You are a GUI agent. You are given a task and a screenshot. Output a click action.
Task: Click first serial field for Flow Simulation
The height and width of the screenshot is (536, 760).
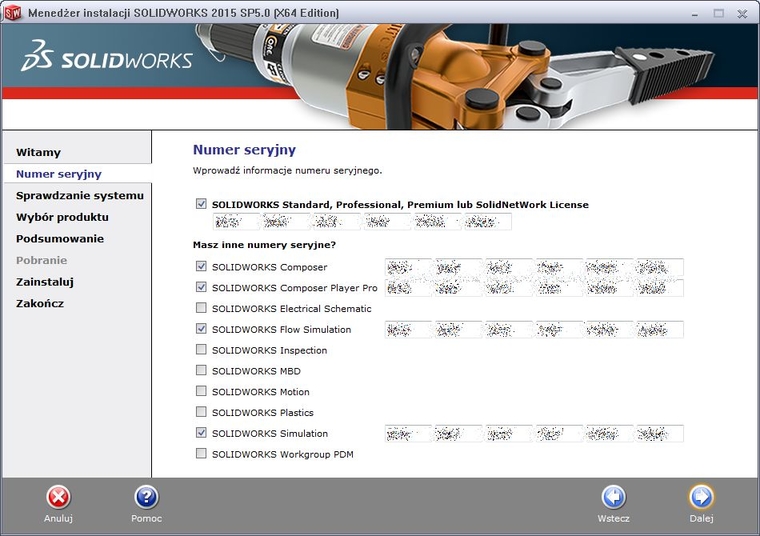[x=408, y=330]
